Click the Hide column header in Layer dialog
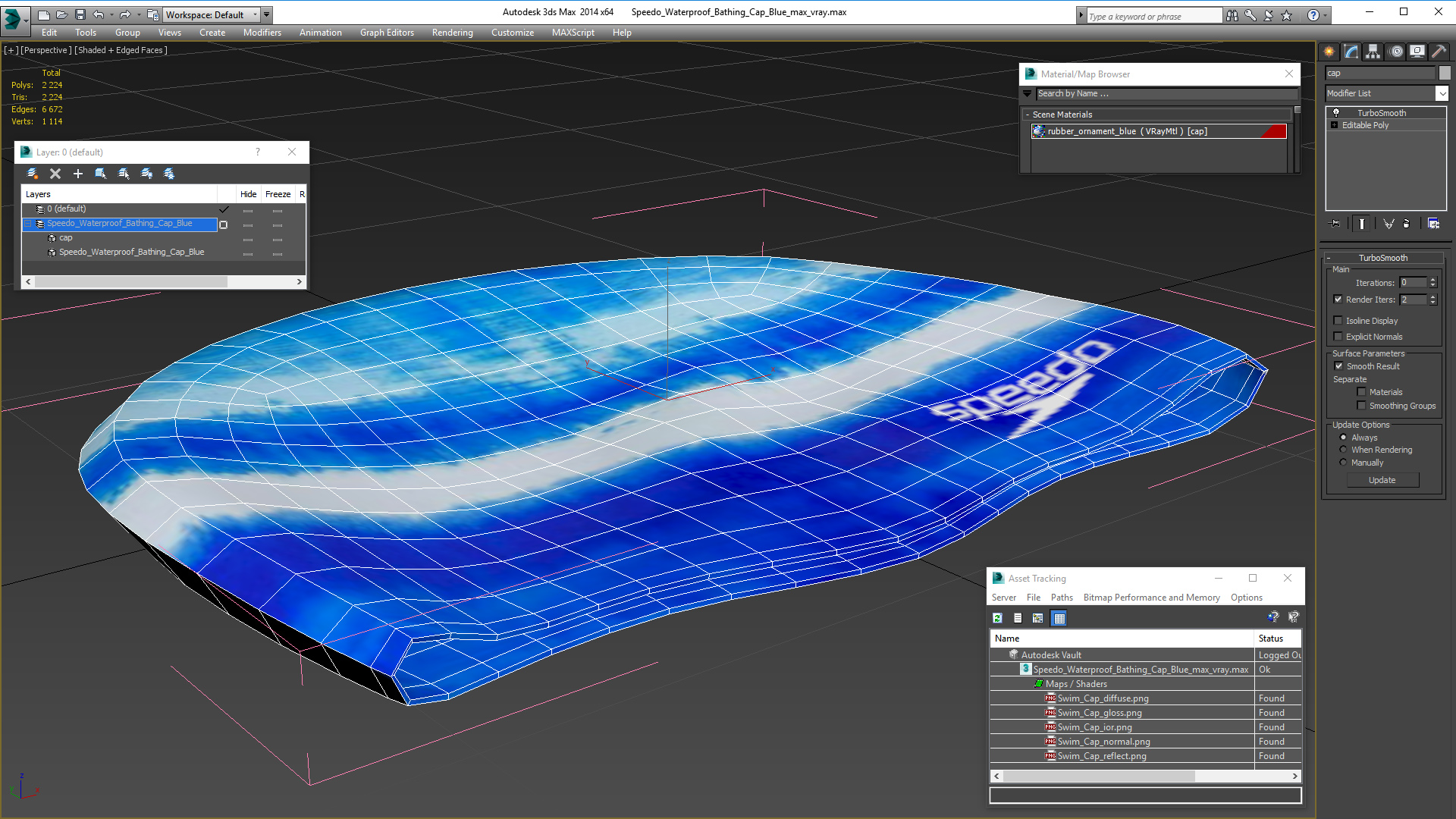Viewport: 1456px width, 819px height. coord(248,194)
